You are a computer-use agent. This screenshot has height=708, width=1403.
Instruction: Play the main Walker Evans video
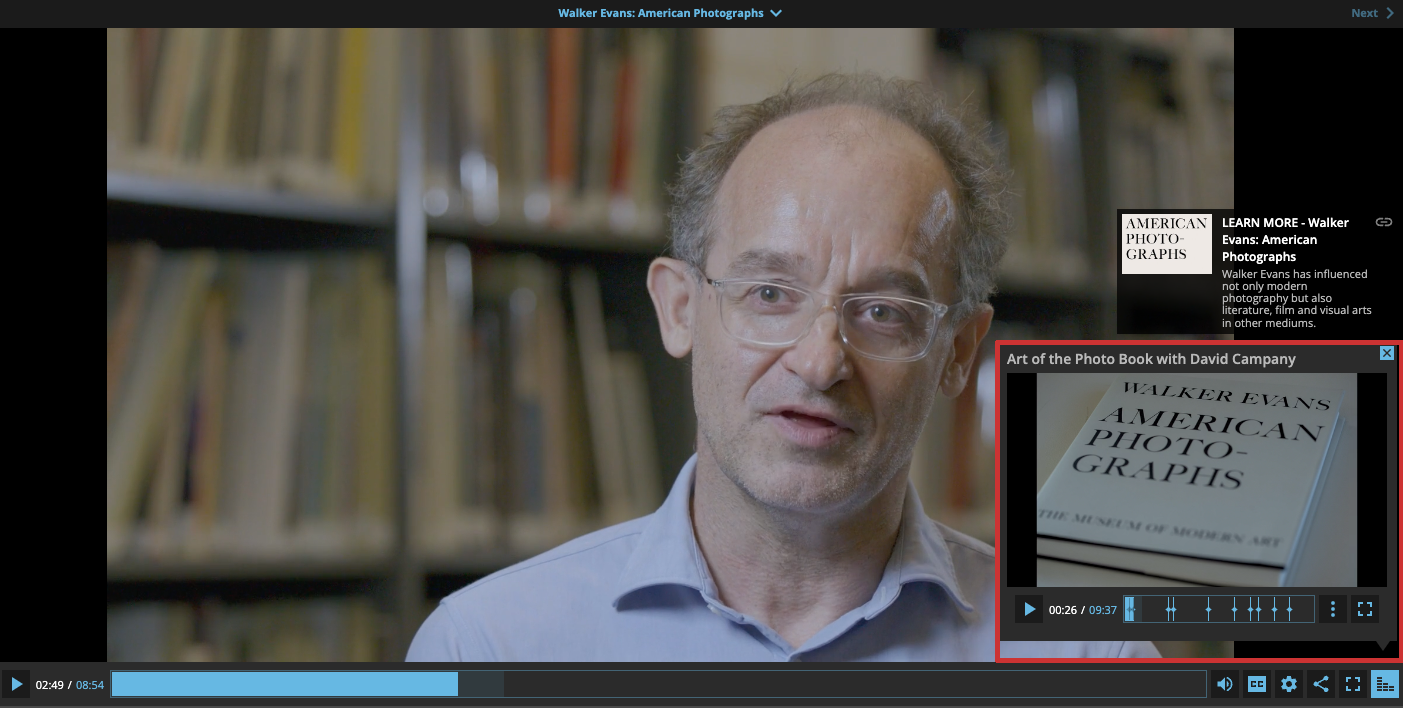coord(16,685)
